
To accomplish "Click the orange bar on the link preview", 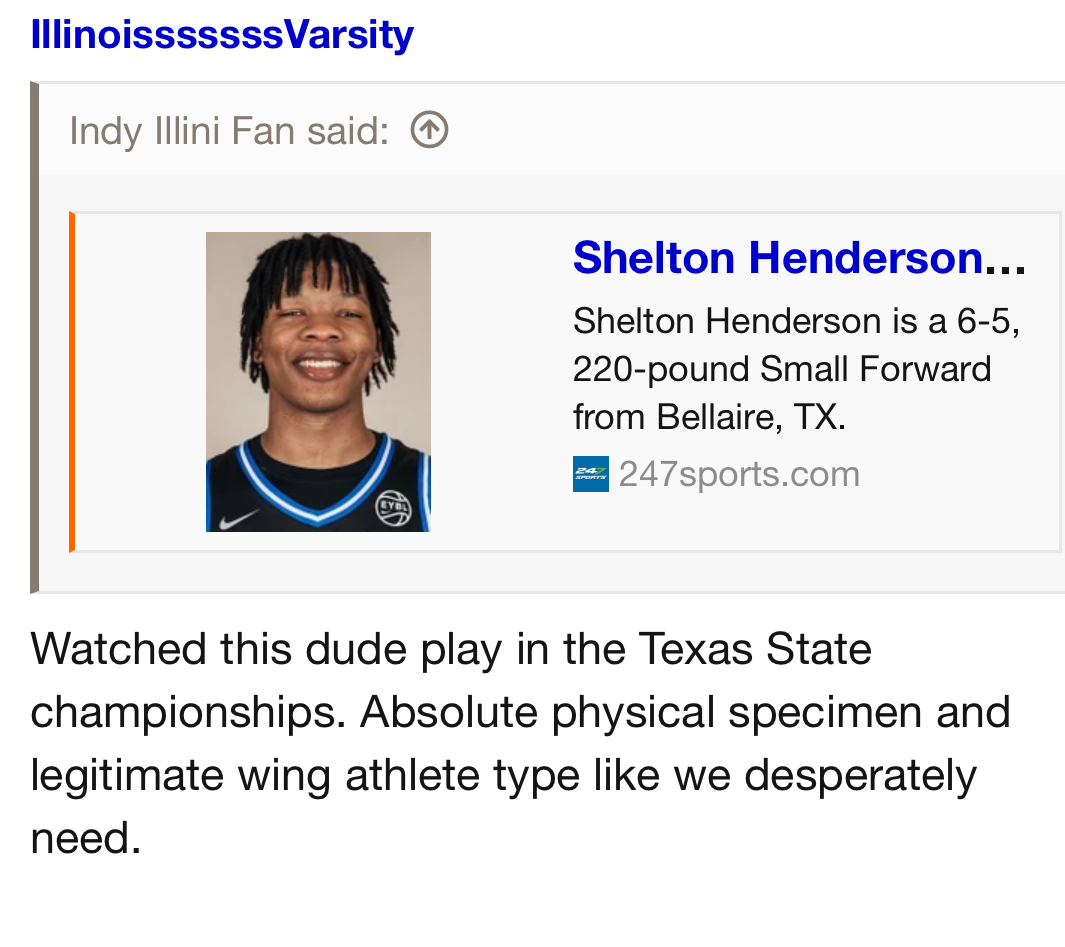I will [72, 381].
